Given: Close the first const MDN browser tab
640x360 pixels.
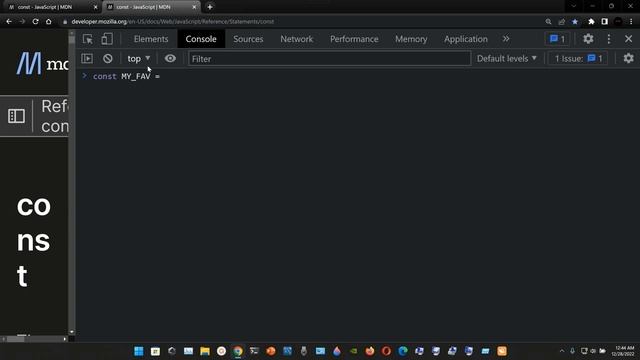Looking at the screenshot, I should tap(96, 7).
